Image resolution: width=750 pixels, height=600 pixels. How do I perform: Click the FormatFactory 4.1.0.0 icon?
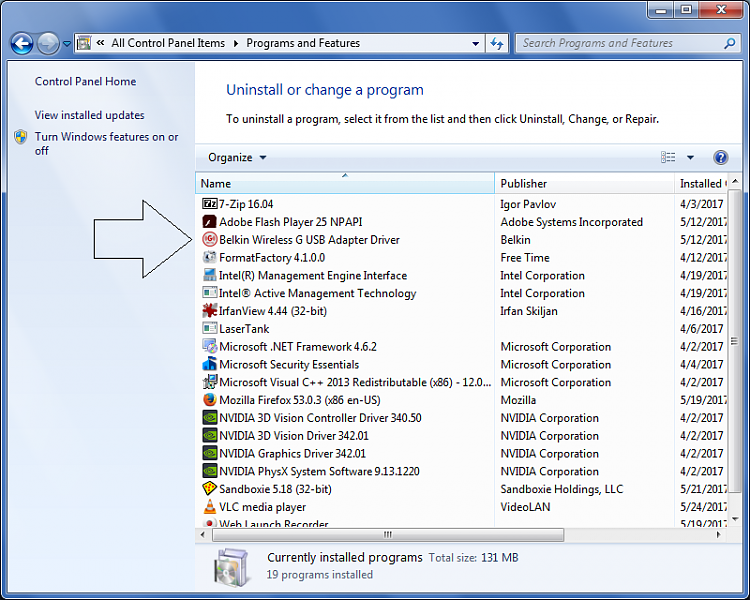210,257
